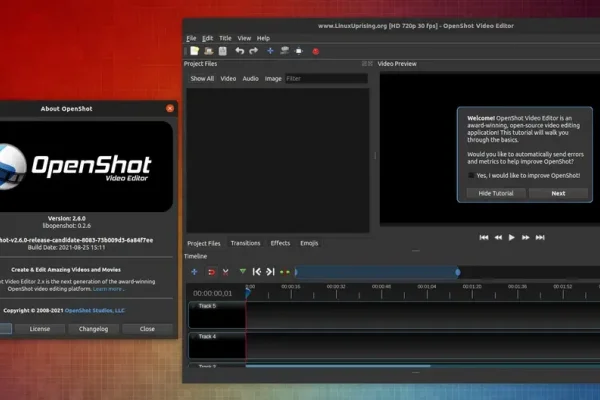Switch to the Effects tab
The image size is (600, 400).
pos(280,243)
